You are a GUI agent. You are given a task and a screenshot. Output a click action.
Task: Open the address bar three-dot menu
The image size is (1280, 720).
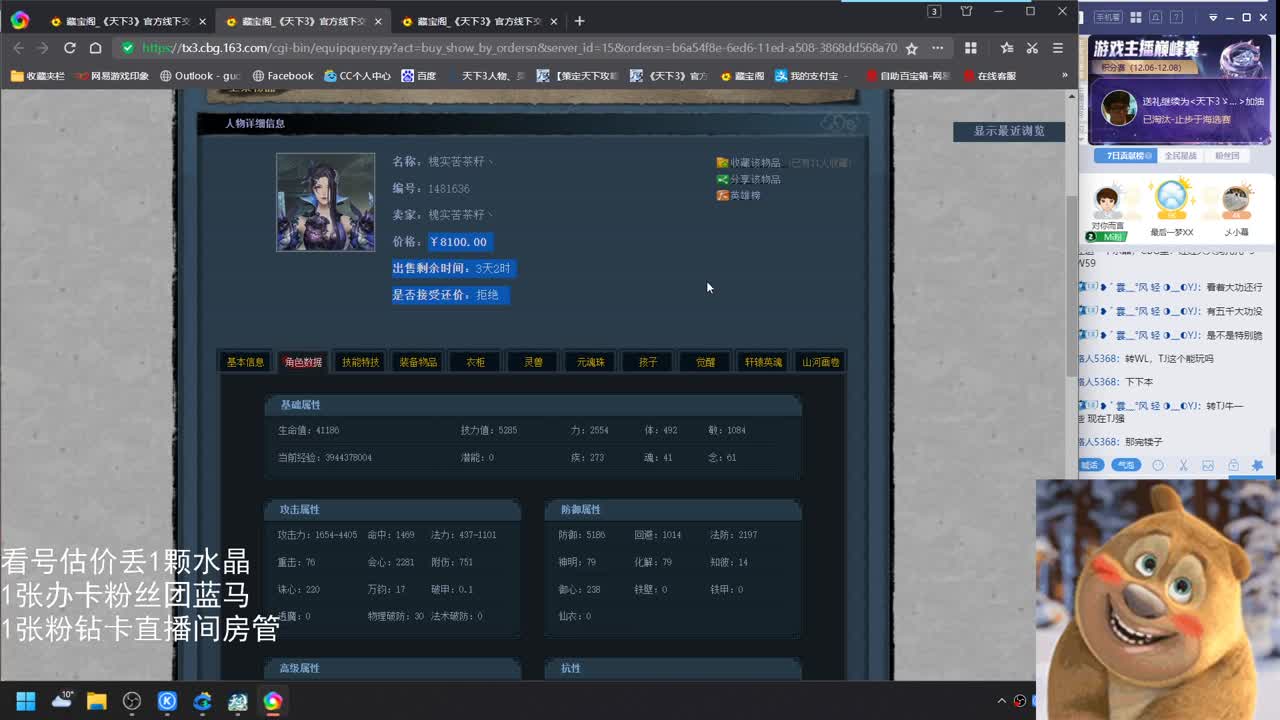coord(937,48)
